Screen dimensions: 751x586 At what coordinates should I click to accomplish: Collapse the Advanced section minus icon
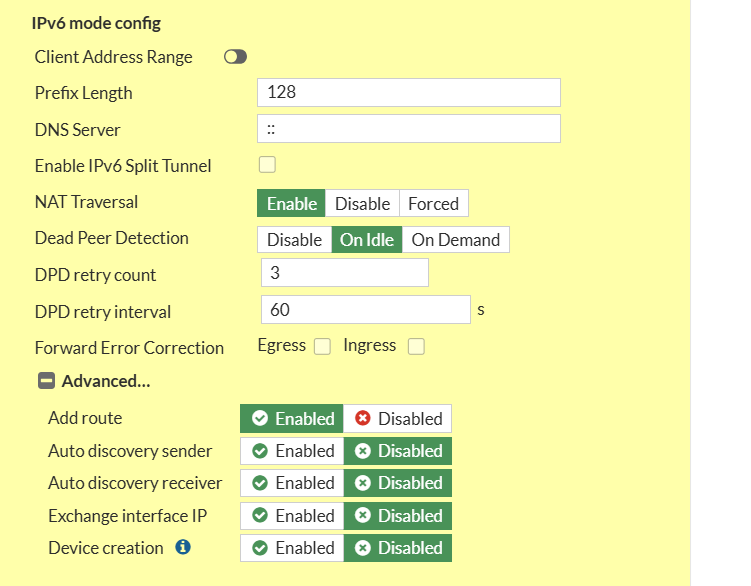coord(46,381)
